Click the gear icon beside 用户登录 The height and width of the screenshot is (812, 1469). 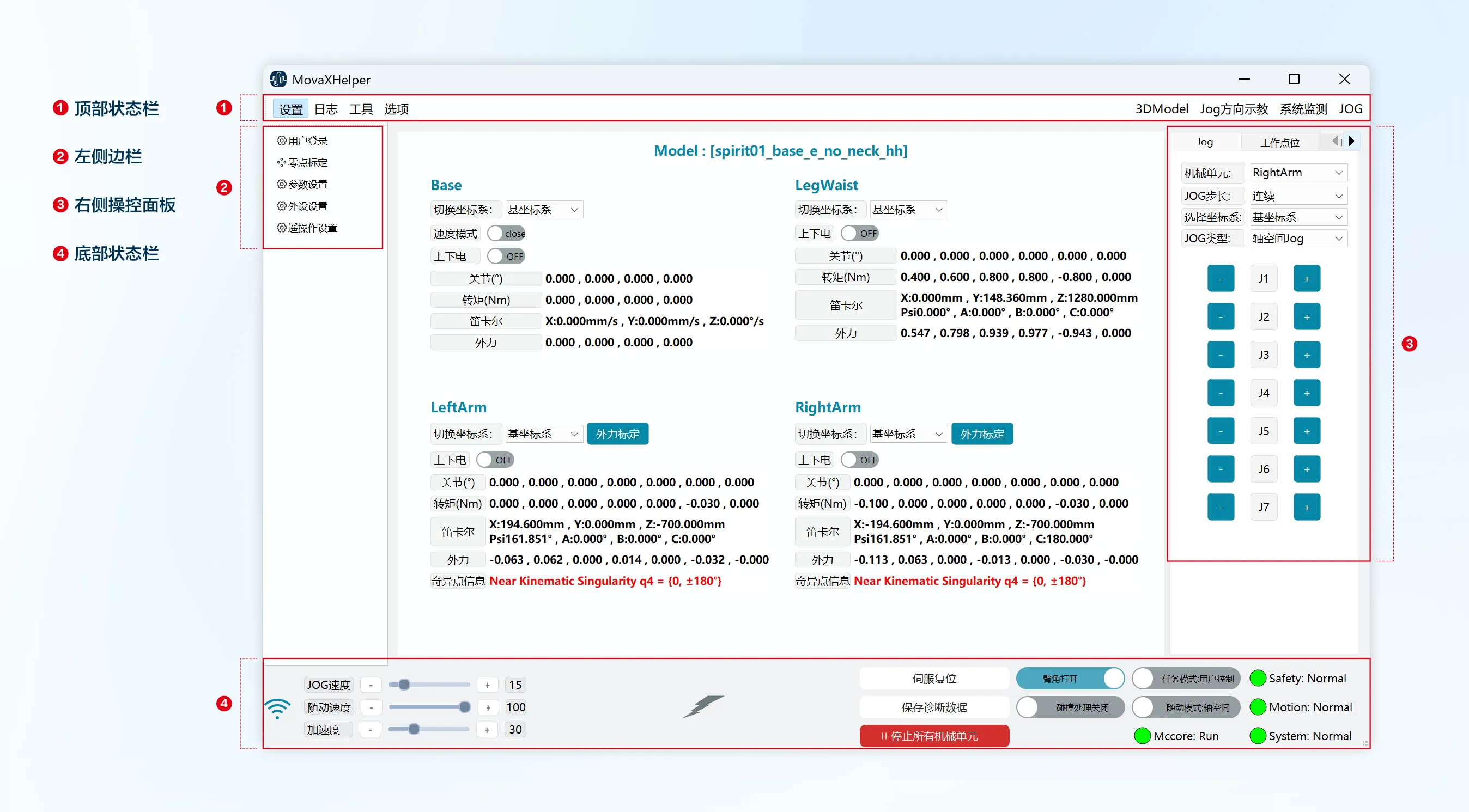pos(282,140)
